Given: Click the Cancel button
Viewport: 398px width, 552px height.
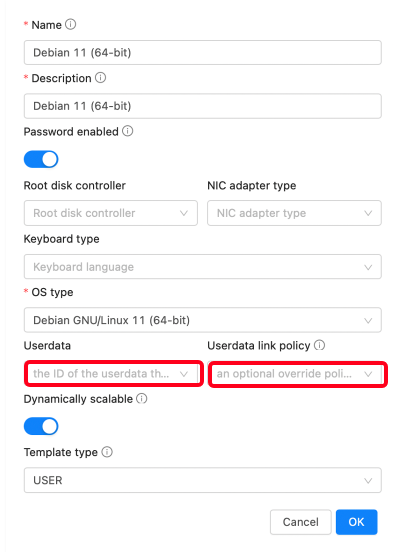Looking at the screenshot, I should pos(301,522).
